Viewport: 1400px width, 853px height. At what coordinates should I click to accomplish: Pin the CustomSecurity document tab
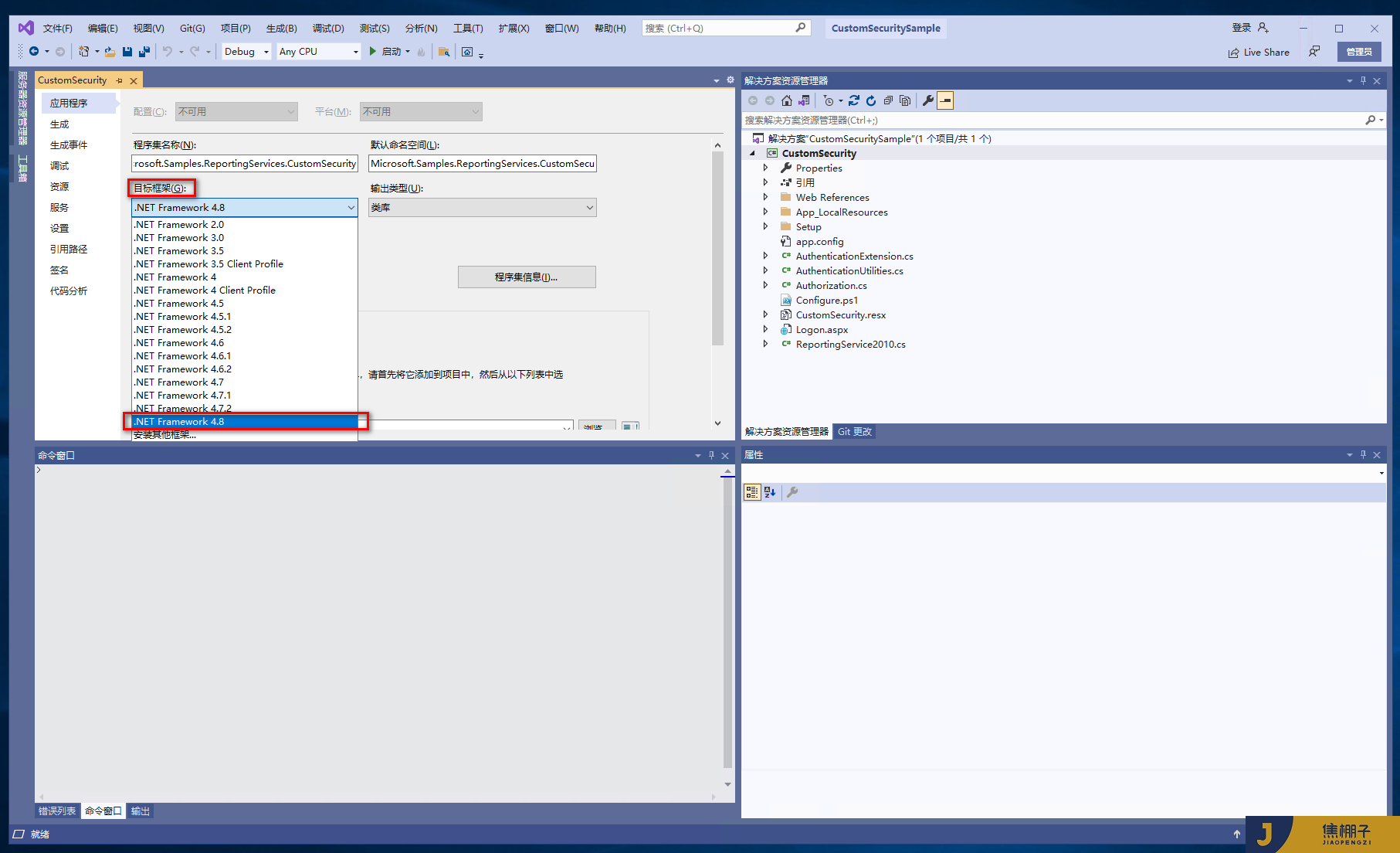tap(119, 80)
